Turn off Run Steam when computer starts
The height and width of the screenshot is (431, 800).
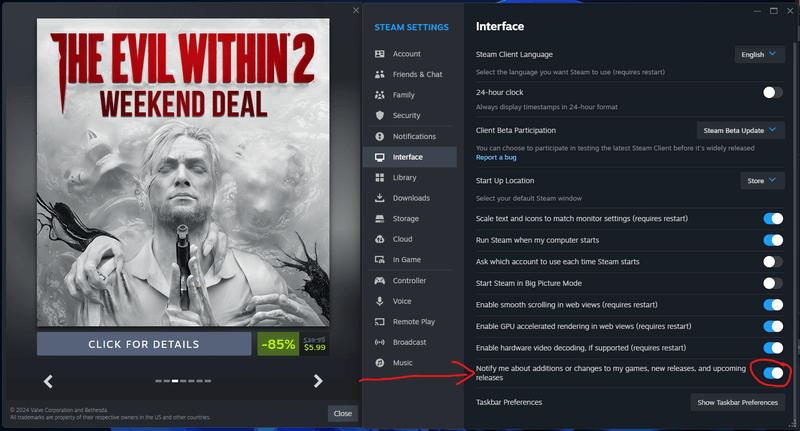tap(772, 240)
